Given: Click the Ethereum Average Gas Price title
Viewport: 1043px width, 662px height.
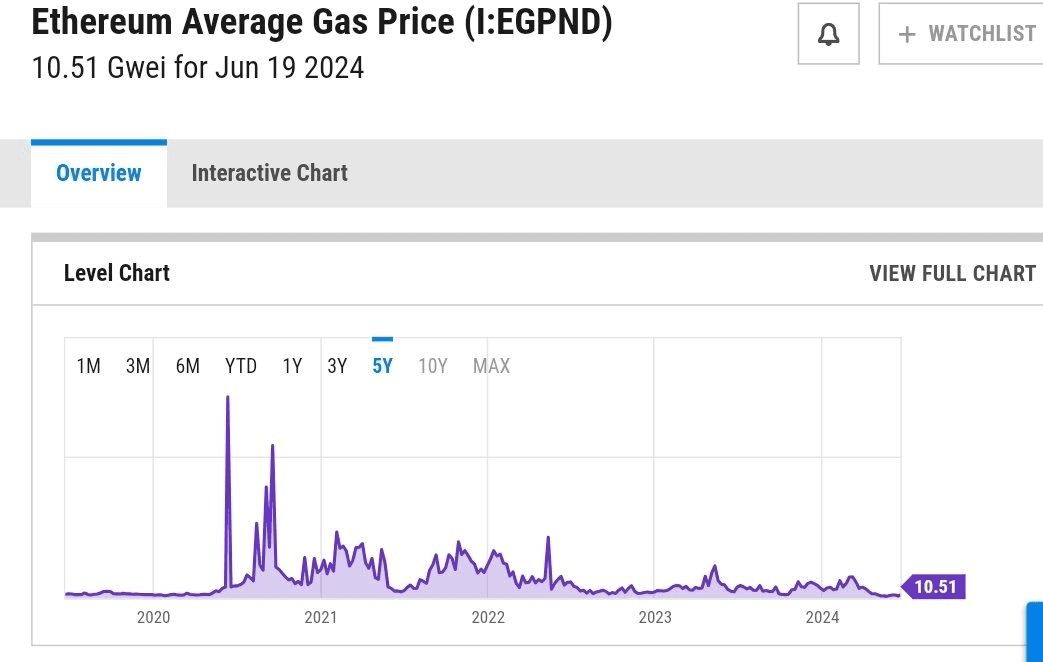Looking at the screenshot, I should tap(321, 22).
